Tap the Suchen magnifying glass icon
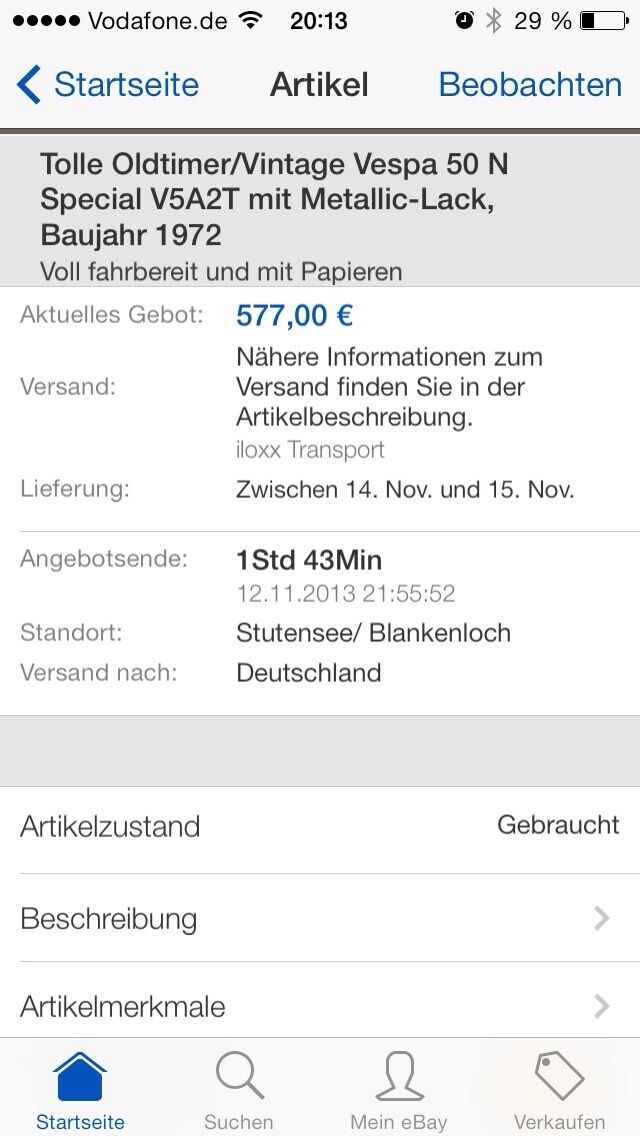This screenshot has height=1136, width=640. click(x=239, y=1076)
